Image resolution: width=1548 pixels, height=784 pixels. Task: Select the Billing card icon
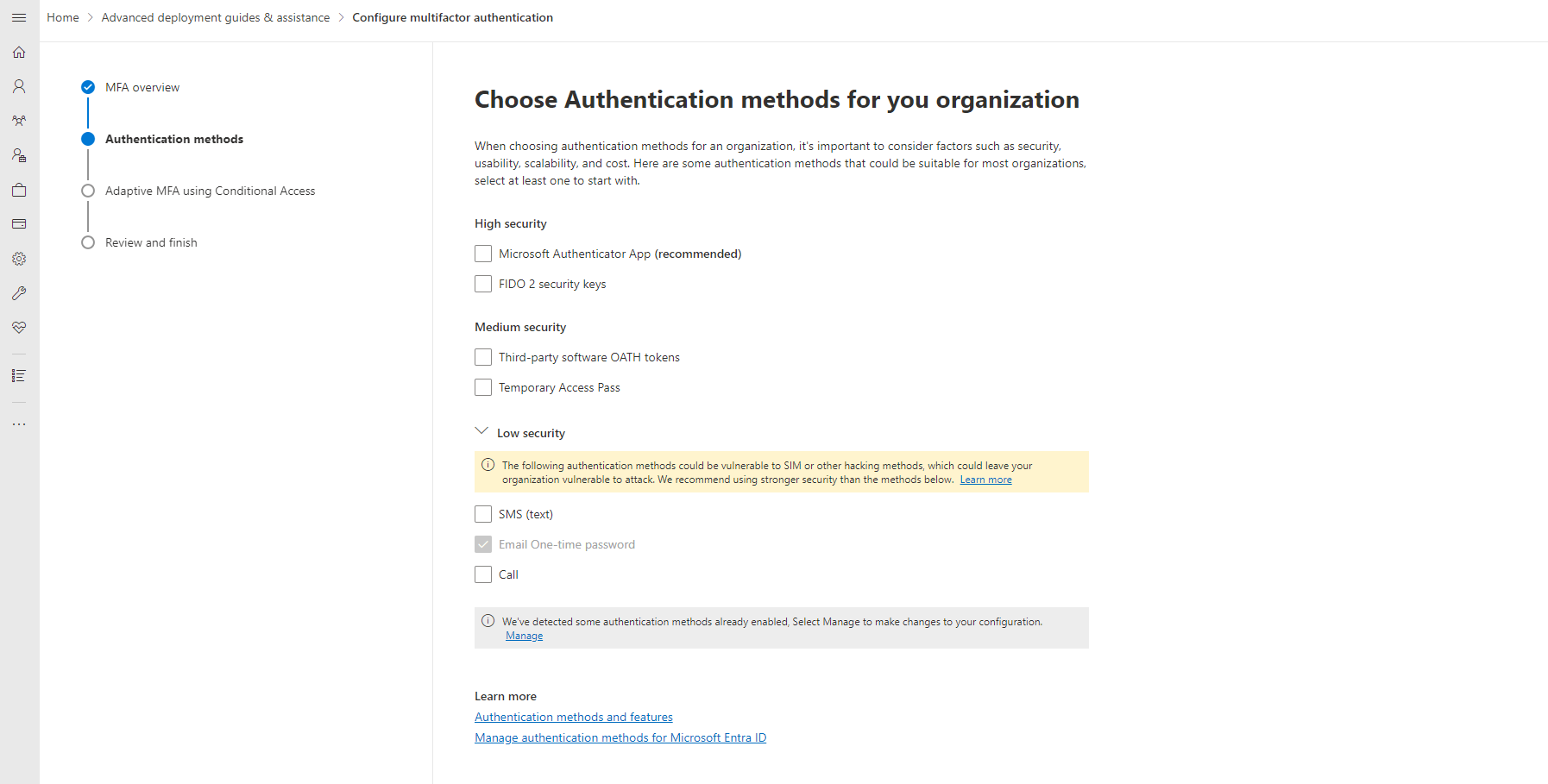coord(19,223)
